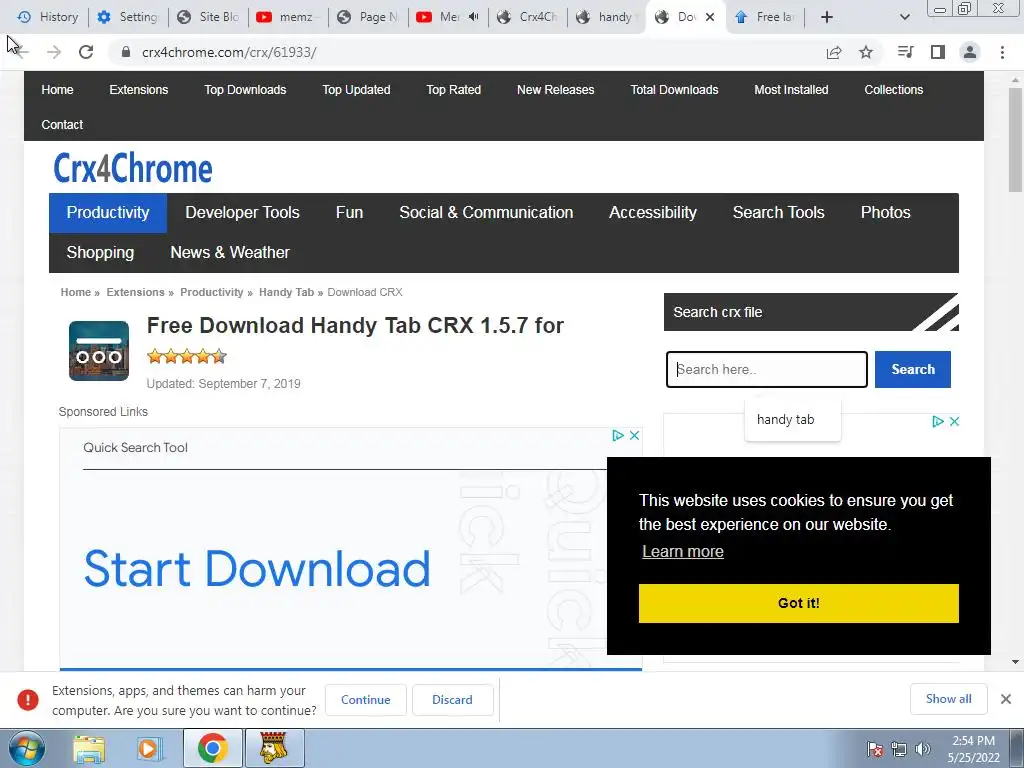1024x768 pixels.
Task: Expand the tab search dropdown arrow
Action: pos(904,17)
